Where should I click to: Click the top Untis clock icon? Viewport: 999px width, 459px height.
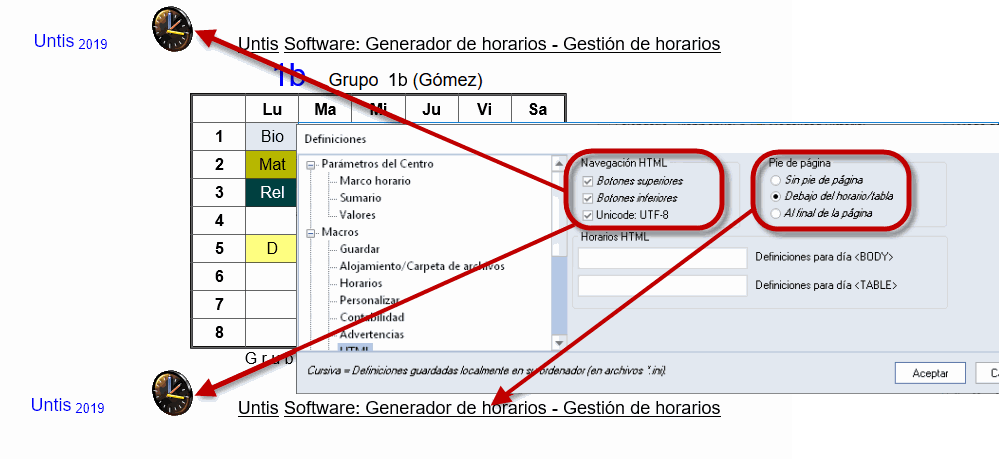(x=173, y=29)
